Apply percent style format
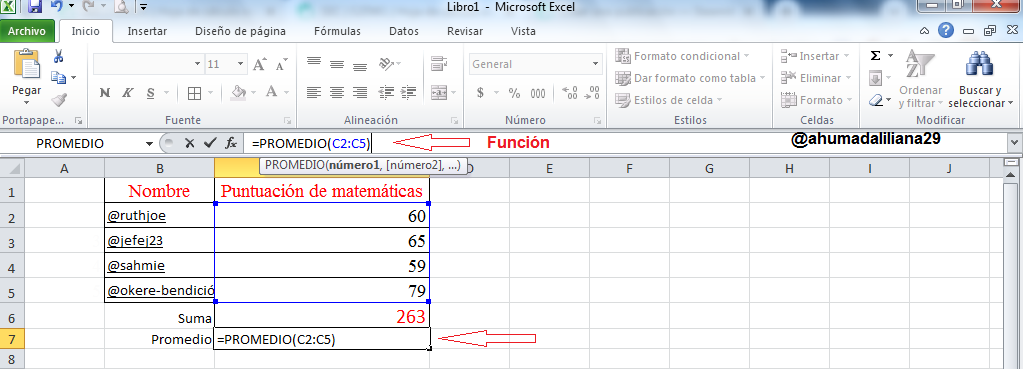Viewport: 1023px width, 369px height. coord(514,93)
